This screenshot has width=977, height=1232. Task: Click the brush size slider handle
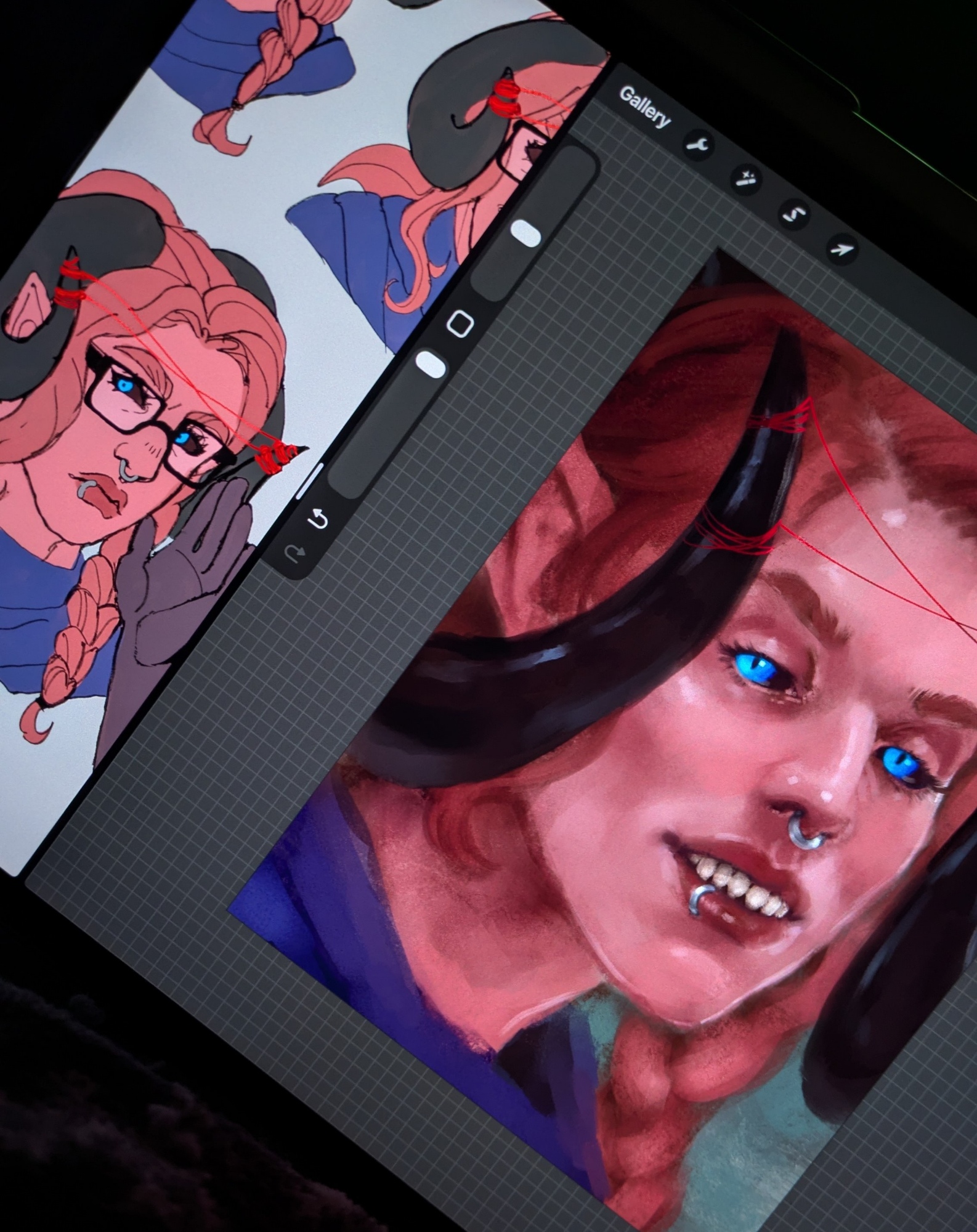(x=525, y=234)
